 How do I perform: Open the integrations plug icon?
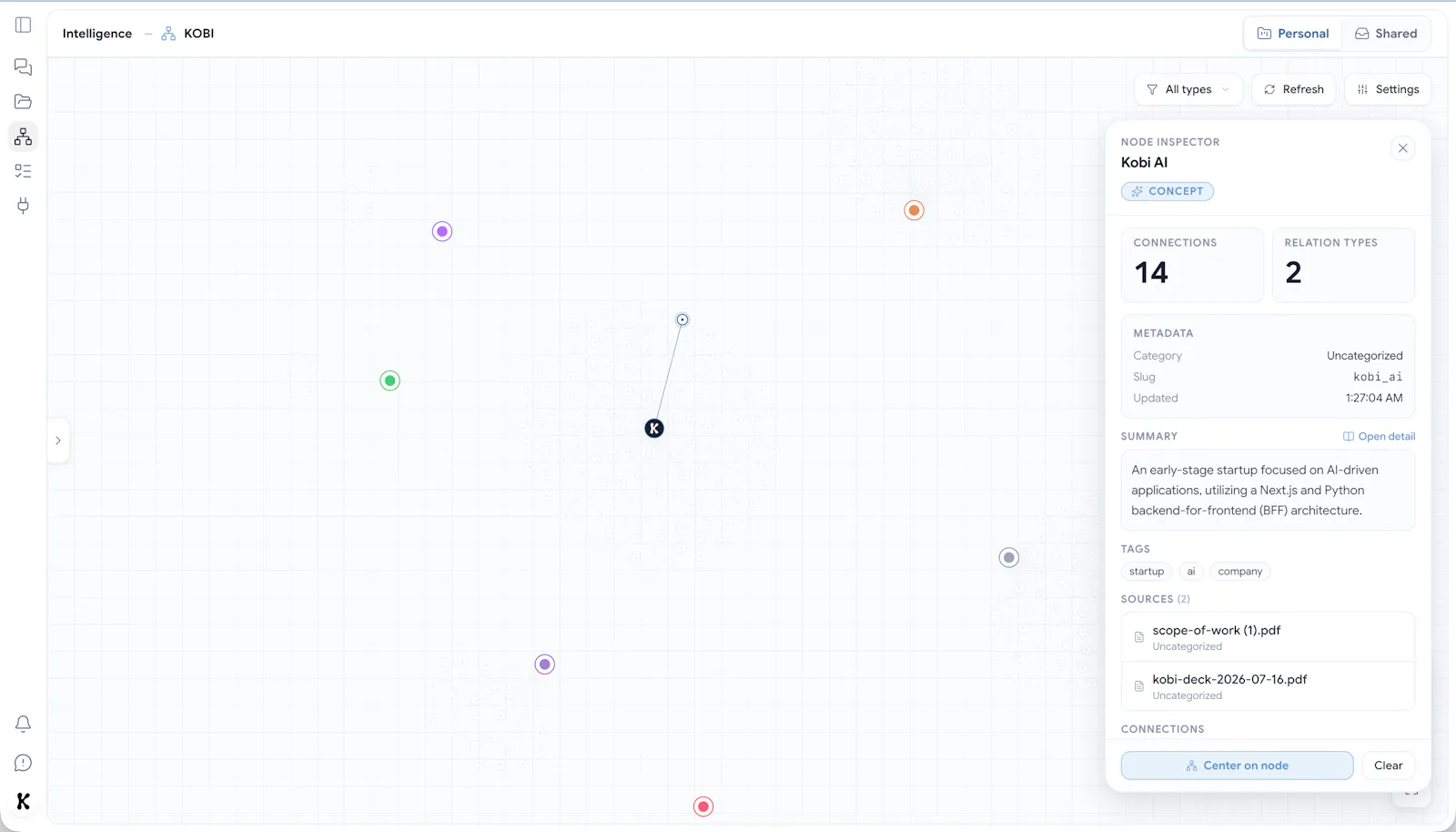24,206
